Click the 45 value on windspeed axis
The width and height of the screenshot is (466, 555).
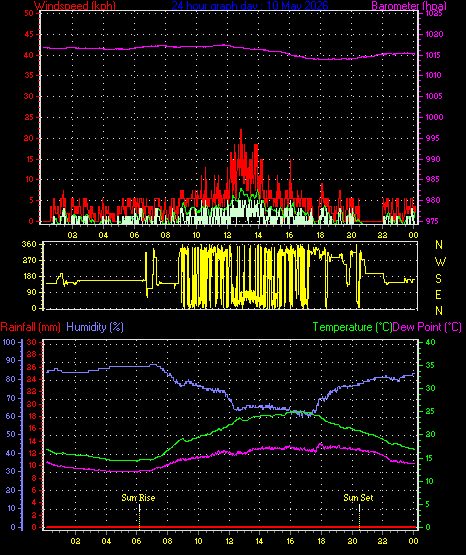(29, 34)
